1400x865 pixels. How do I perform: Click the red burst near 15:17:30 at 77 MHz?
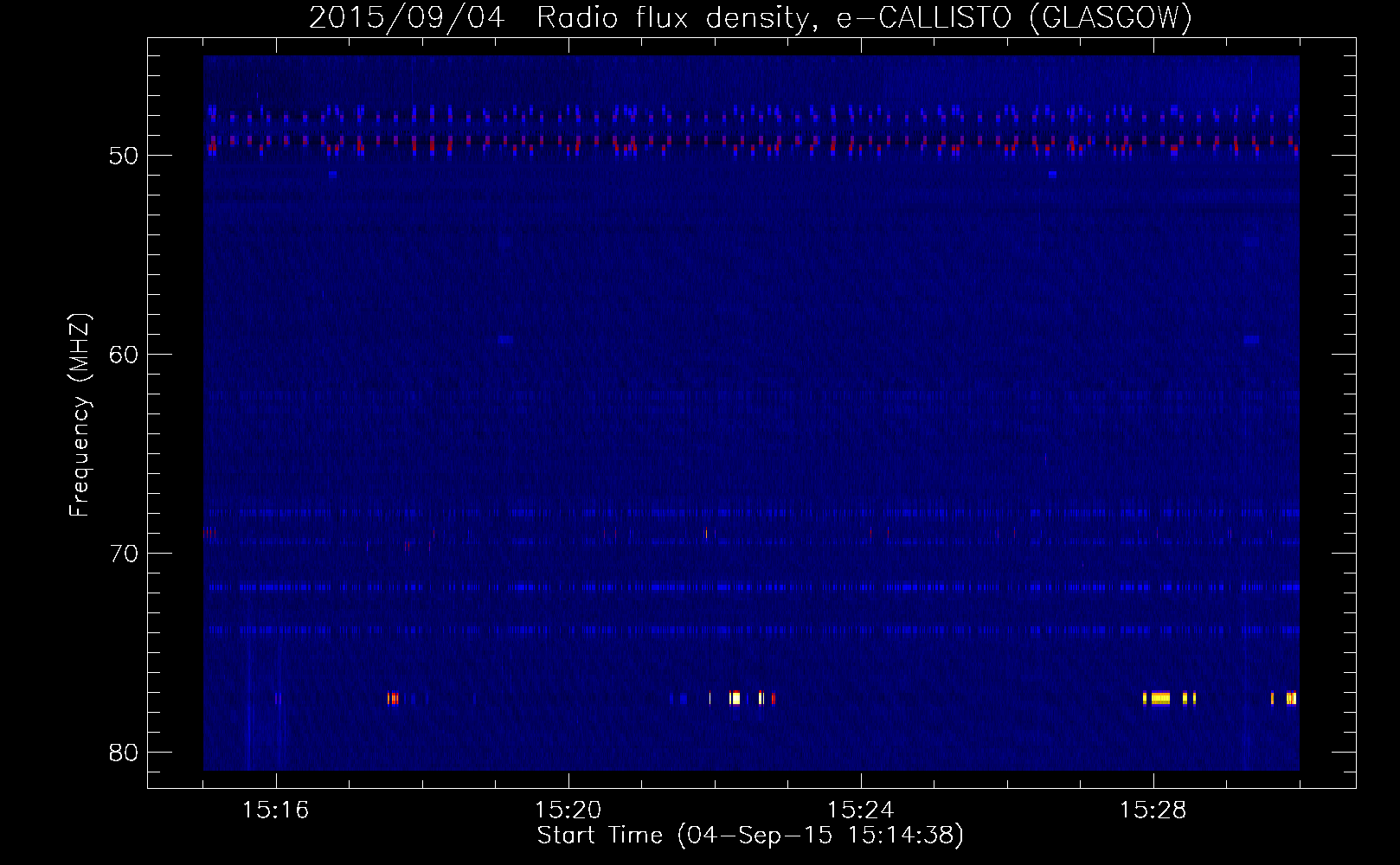(x=394, y=698)
